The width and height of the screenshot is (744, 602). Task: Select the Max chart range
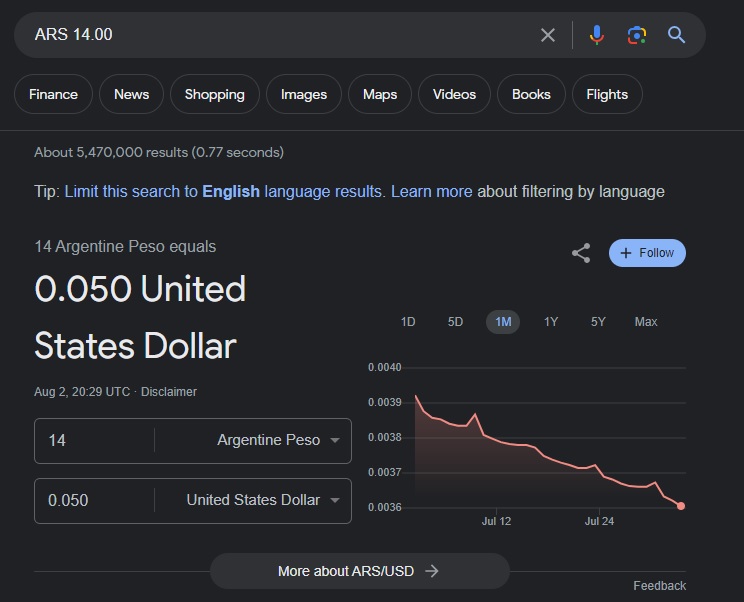(646, 322)
